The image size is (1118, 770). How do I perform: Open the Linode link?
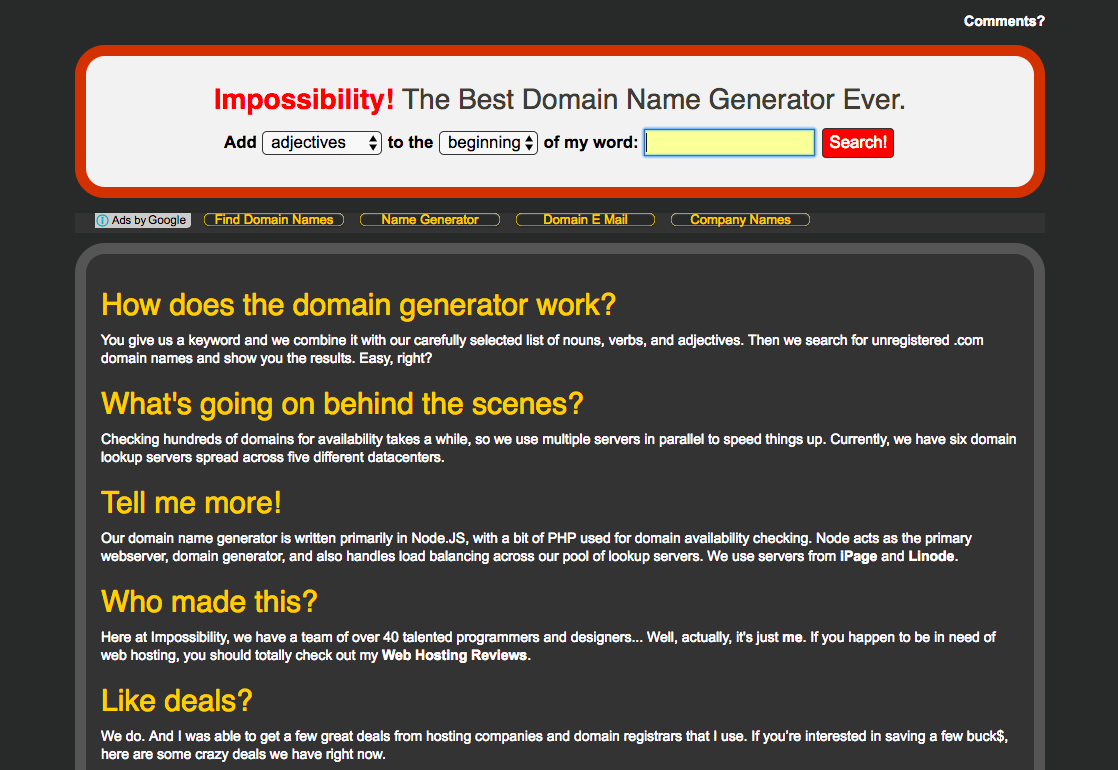click(x=932, y=557)
